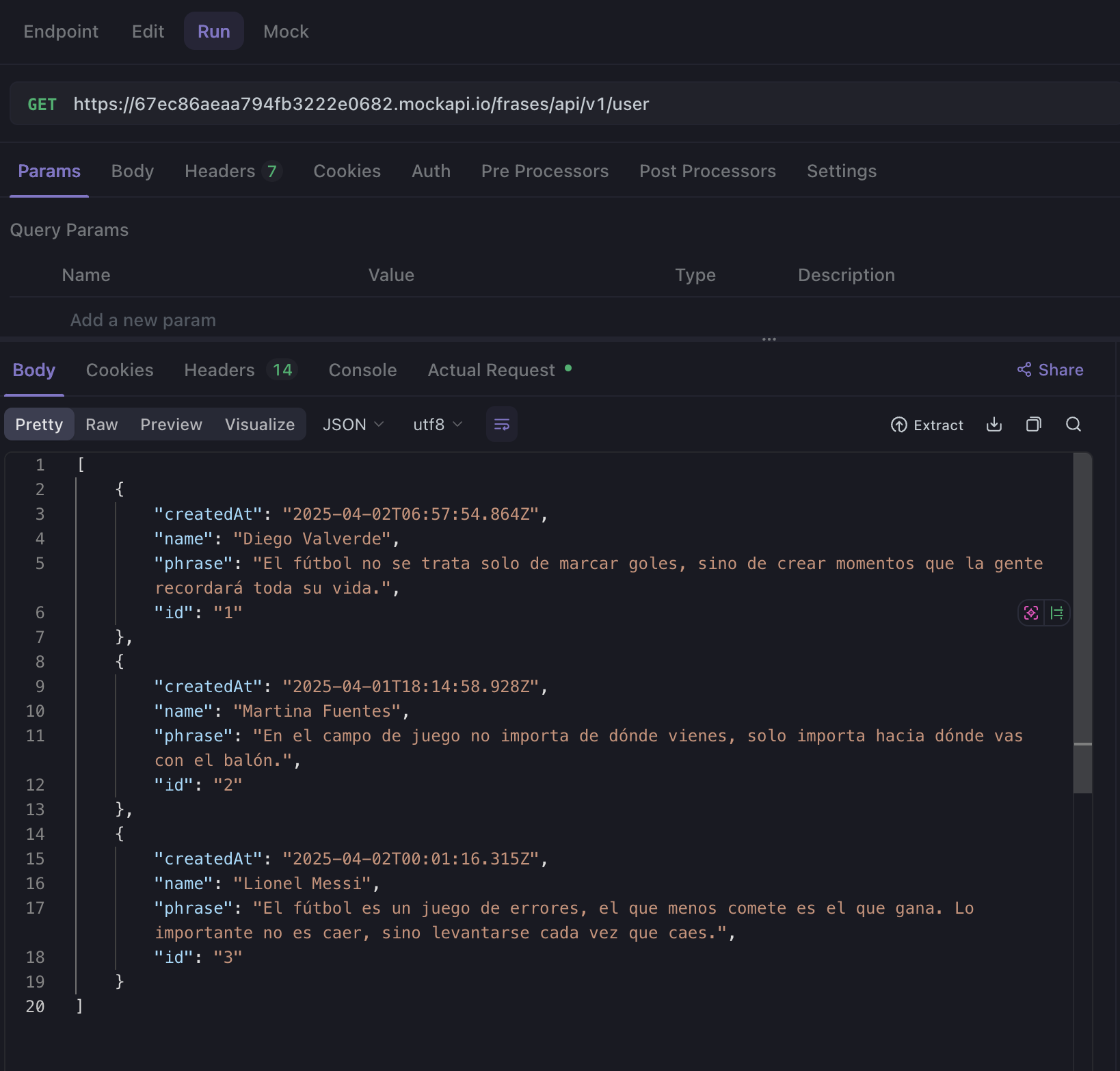Screen dimensions: 1120x1071
Task: Open search in response body
Action: coord(1074,425)
